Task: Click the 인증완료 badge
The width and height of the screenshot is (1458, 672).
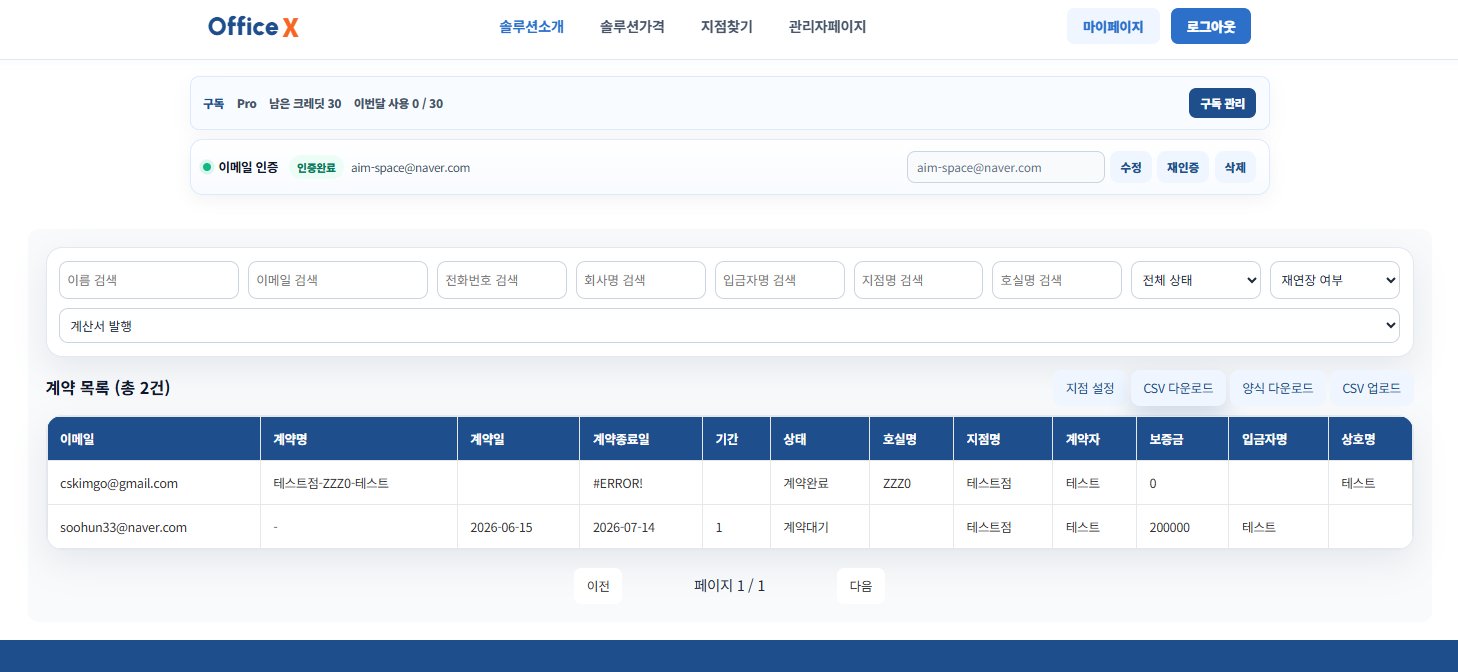Action: 316,167
